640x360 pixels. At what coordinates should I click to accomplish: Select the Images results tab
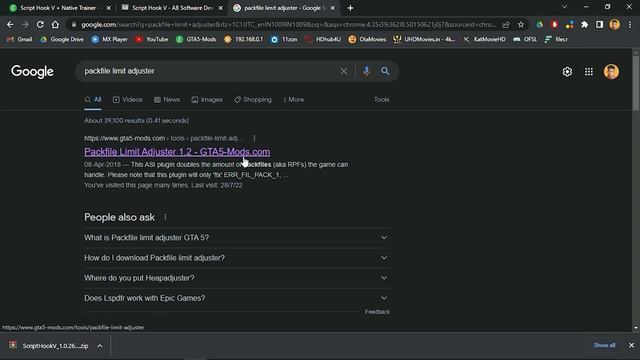tap(207, 100)
